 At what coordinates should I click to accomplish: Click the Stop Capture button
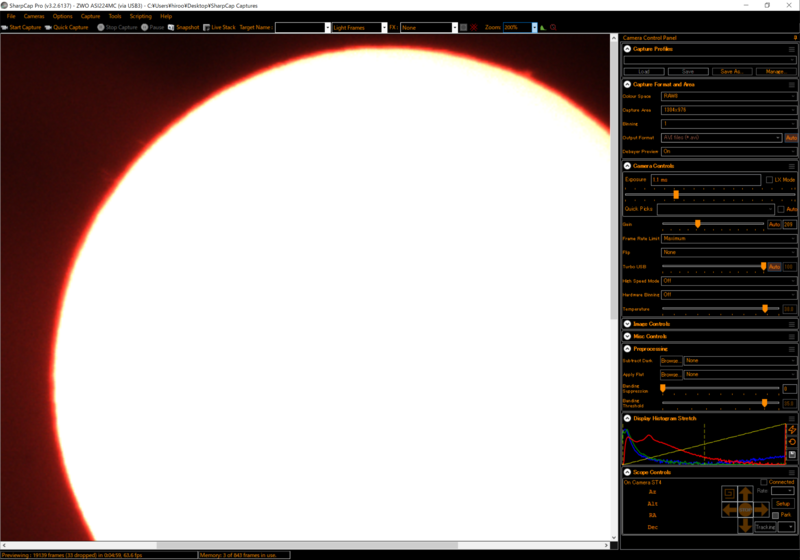(117, 28)
